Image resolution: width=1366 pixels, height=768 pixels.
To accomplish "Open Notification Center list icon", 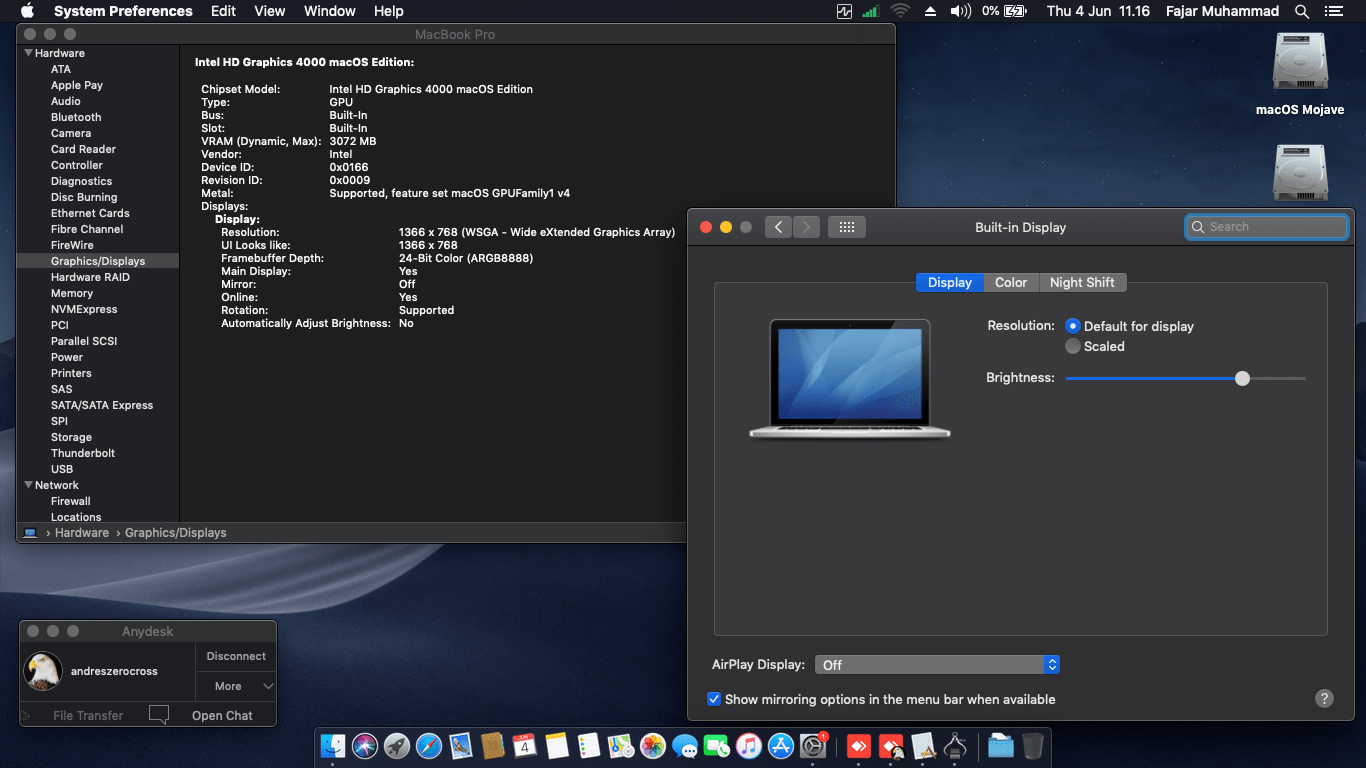I will coord(1333,11).
